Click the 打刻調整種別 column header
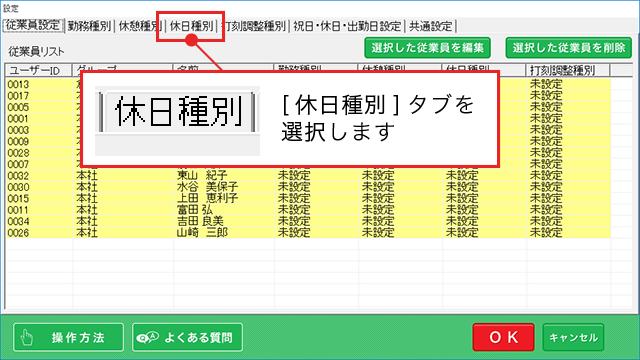 pos(568,70)
